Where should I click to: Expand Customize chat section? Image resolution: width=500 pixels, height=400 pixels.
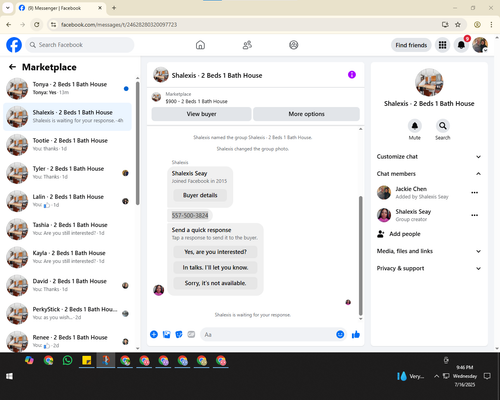coord(429,157)
